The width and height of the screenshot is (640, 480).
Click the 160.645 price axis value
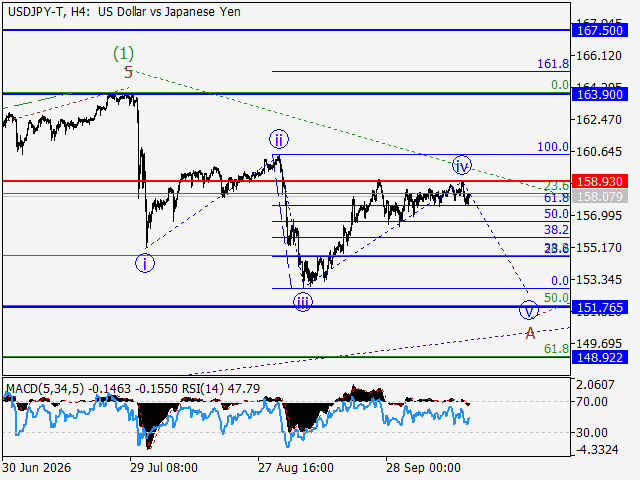[x=598, y=152]
